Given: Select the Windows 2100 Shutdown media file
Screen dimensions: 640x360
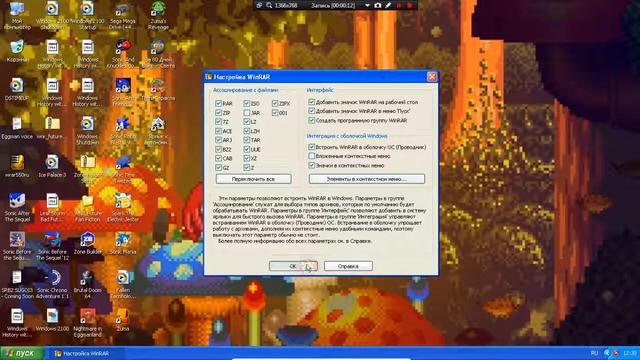Looking at the screenshot, I should point(52,15).
